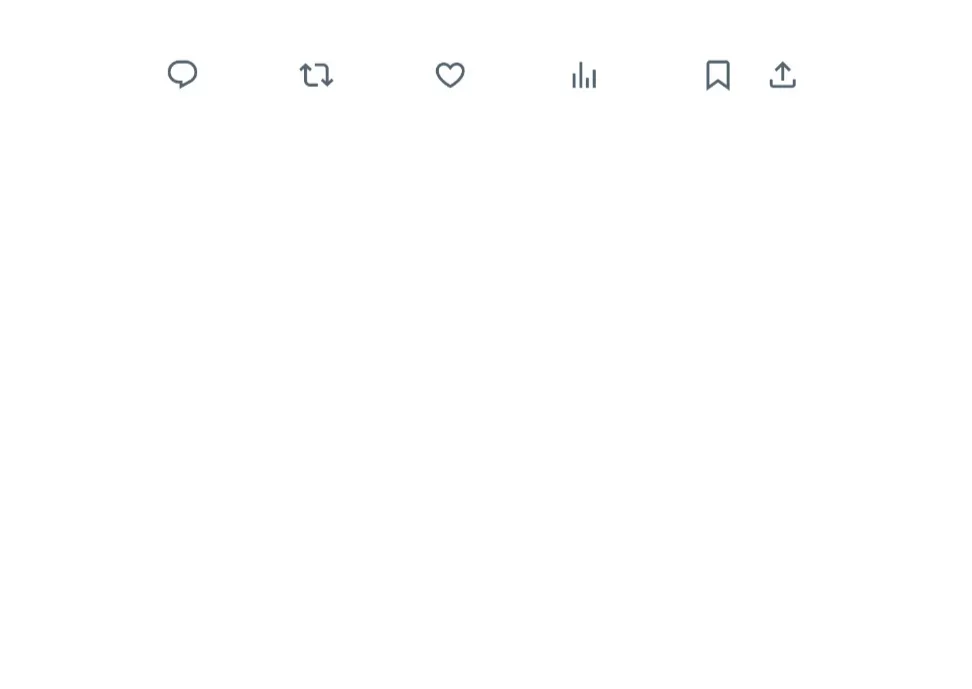Toggle the heart like button
Image resolution: width=972 pixels, height=689 pixels.
coord(450,75)
